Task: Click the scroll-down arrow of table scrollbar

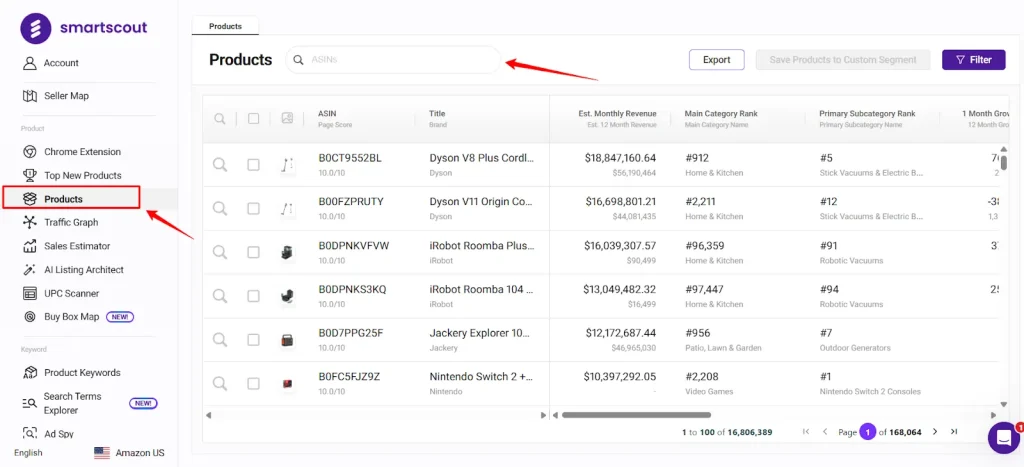Action: click(1004, 405)
